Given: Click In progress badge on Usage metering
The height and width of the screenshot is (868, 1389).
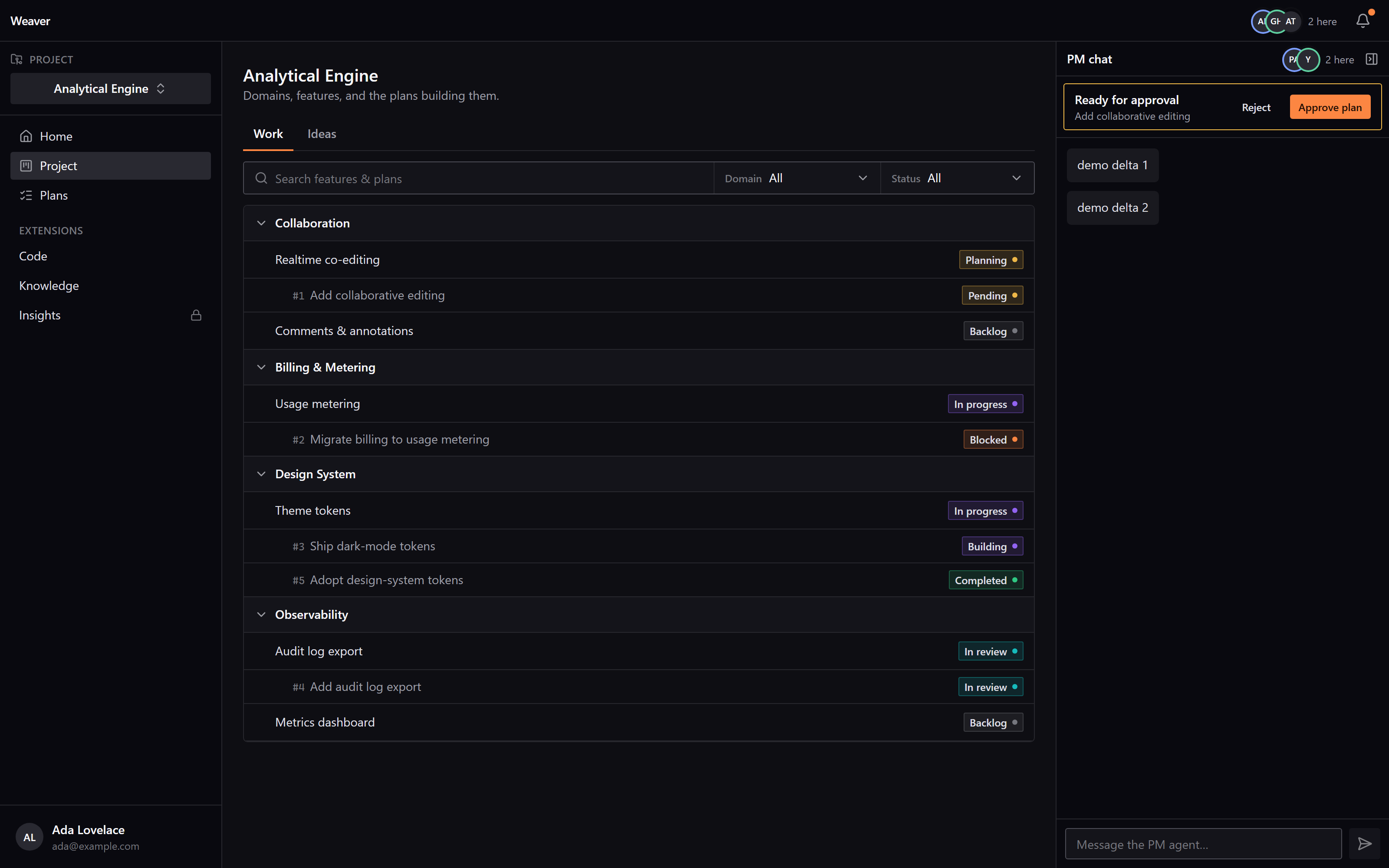Looking at the screenshot, I should point(985,404).
